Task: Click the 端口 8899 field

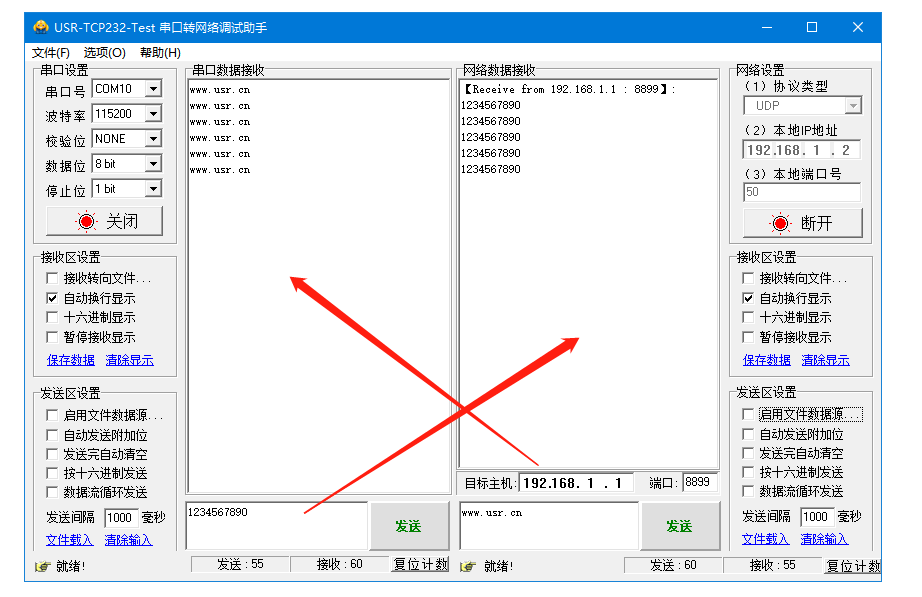Action: [x=700, y=482]
